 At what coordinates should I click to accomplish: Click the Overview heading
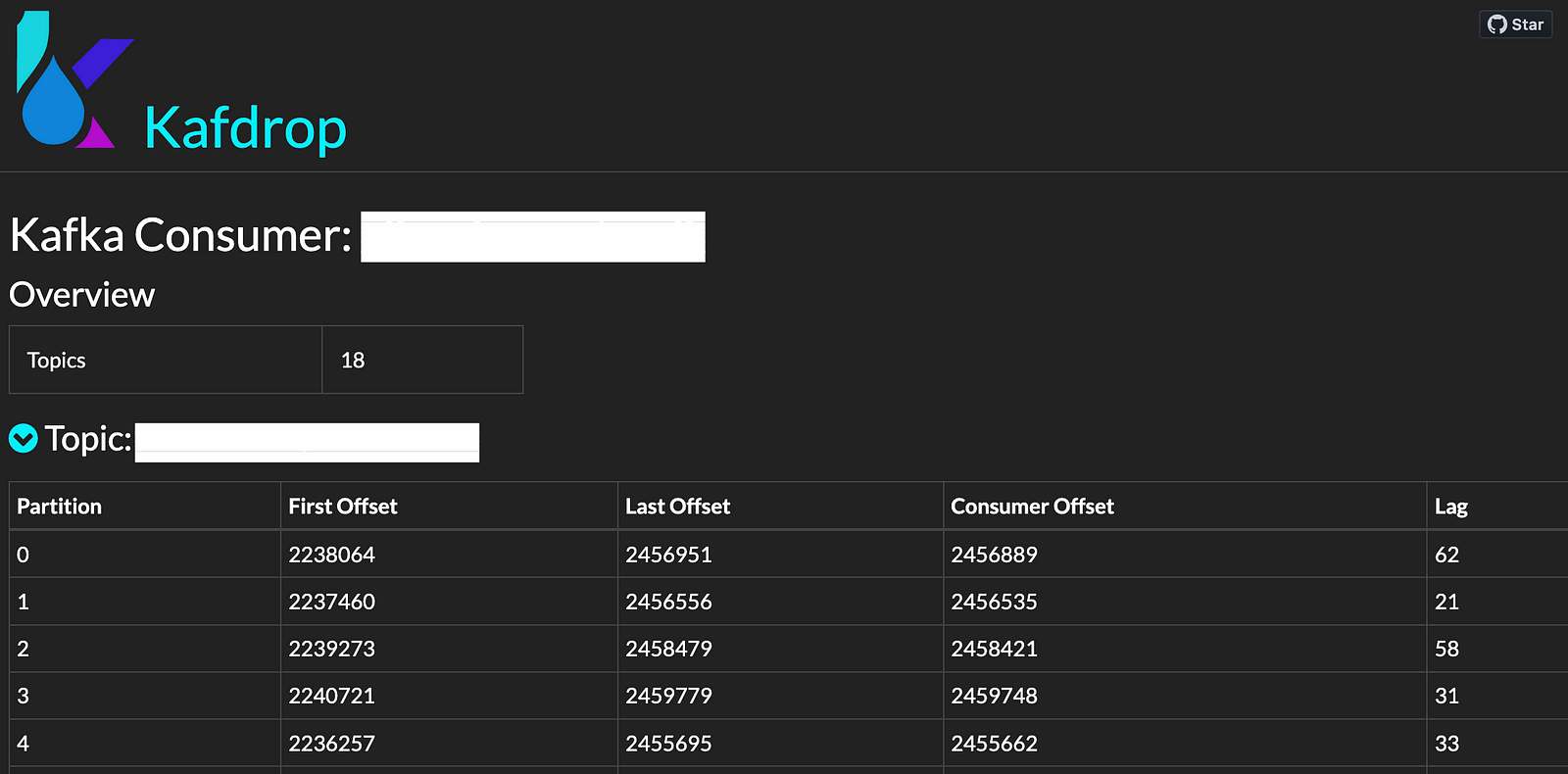pyautogui.click(x=82, y=295)
